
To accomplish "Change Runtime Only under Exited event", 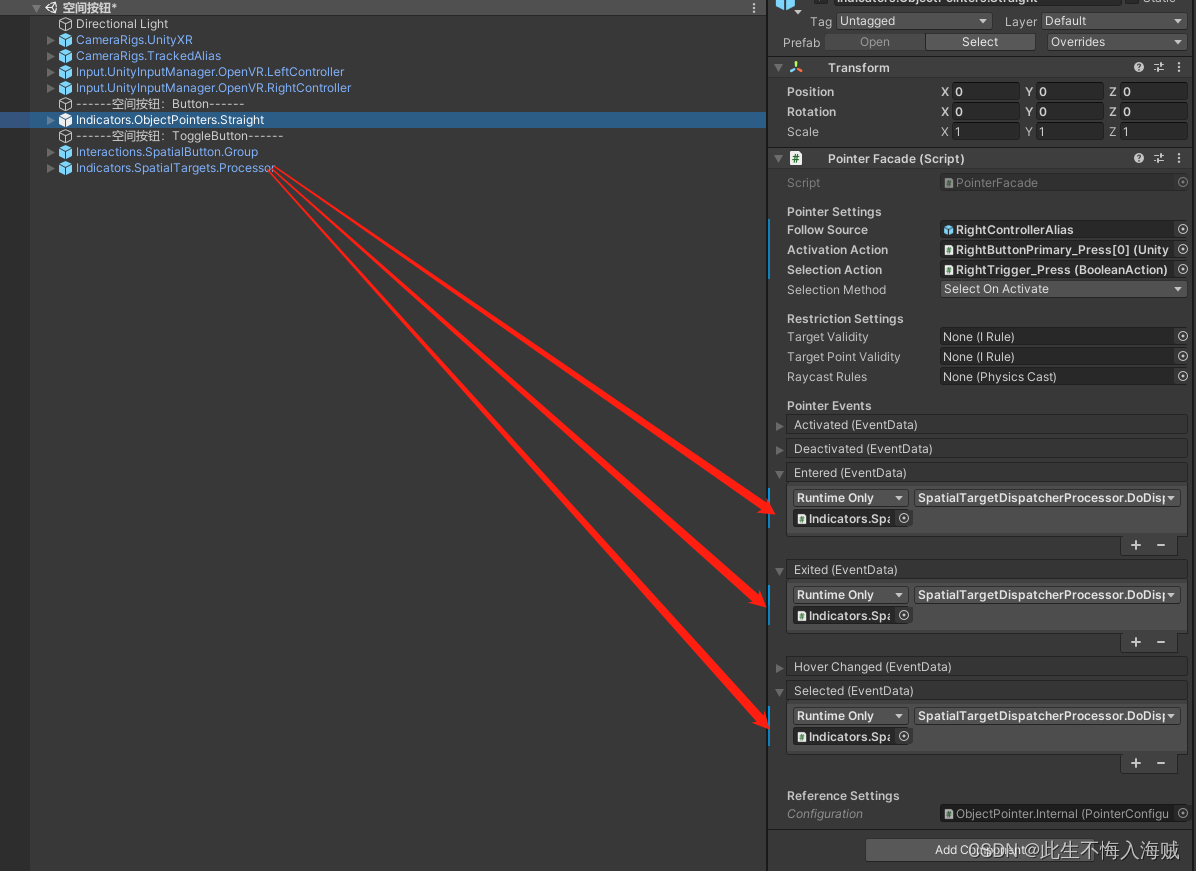I will 849,594.
